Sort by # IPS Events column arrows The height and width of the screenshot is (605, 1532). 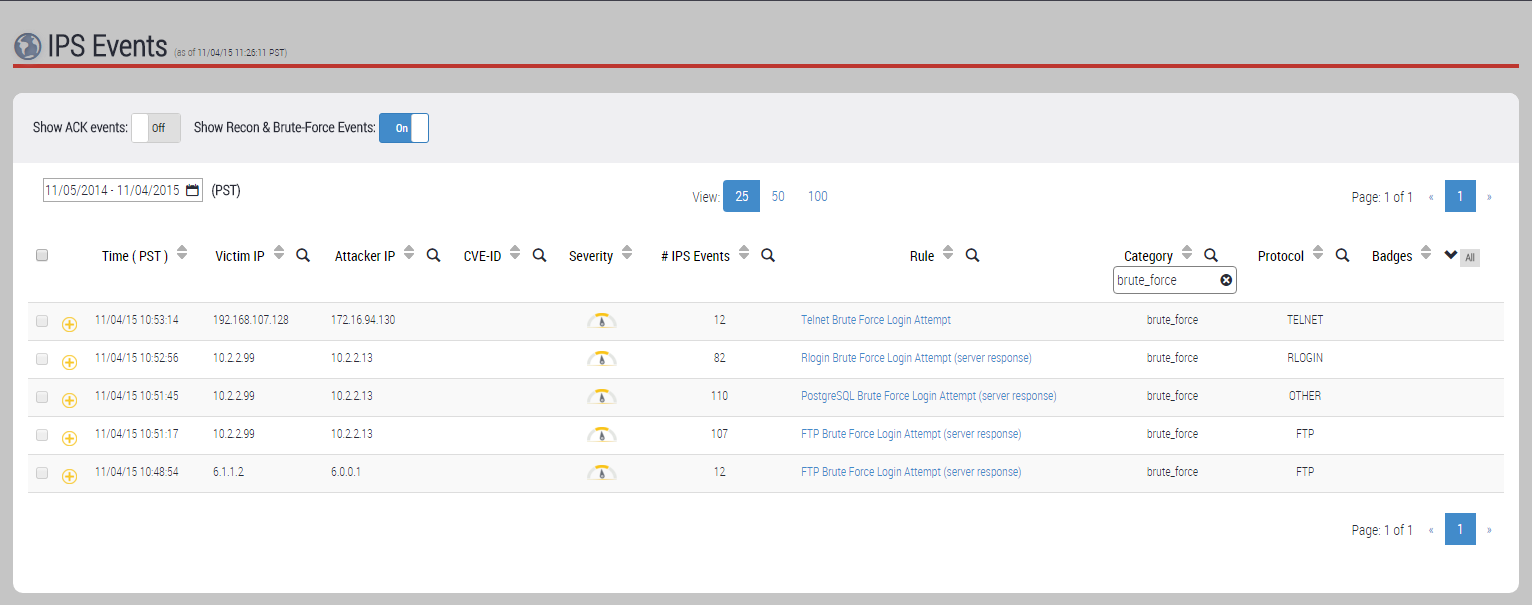click(743, 253)
